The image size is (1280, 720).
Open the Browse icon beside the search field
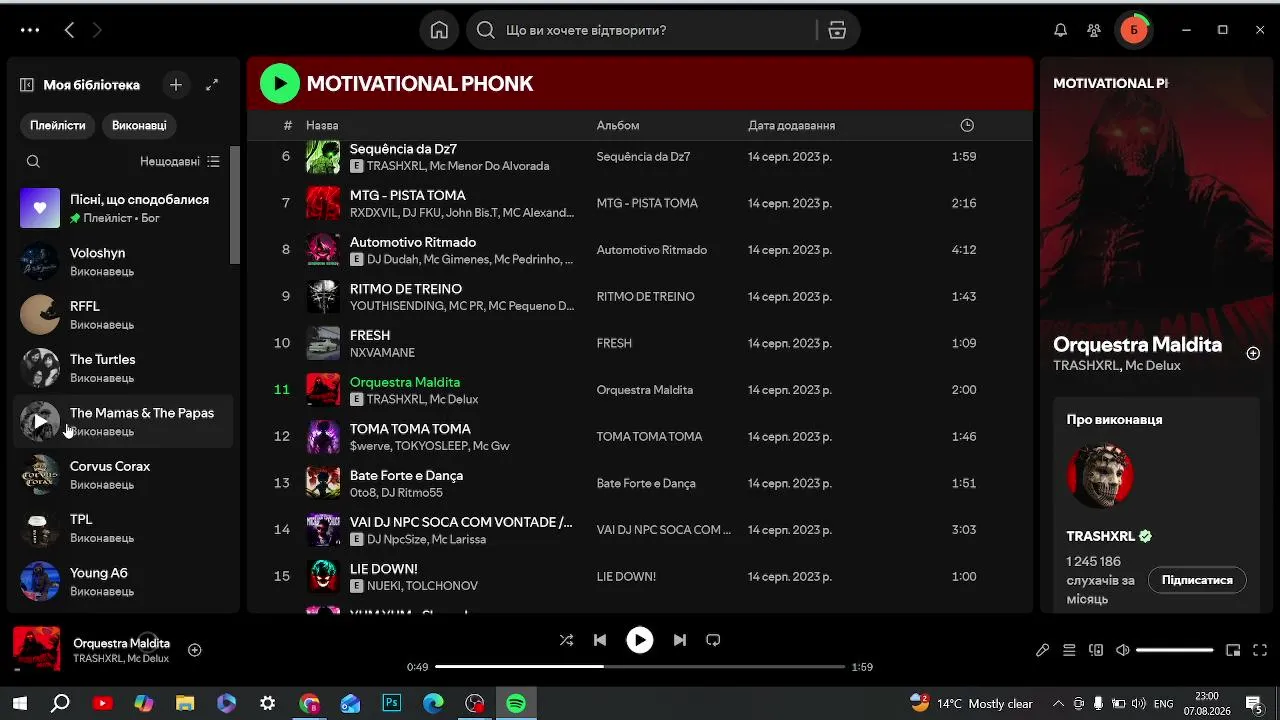coord(837,30)
